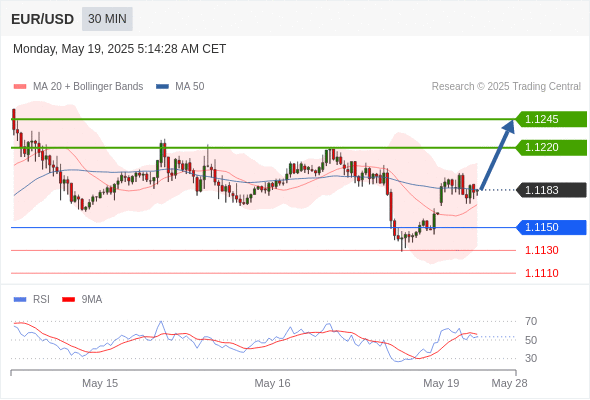Screen dimensions: 590x400
Task: Click the green 1.1220 resistance price tag
Action: pyautogui.click(x=551, y=147)
